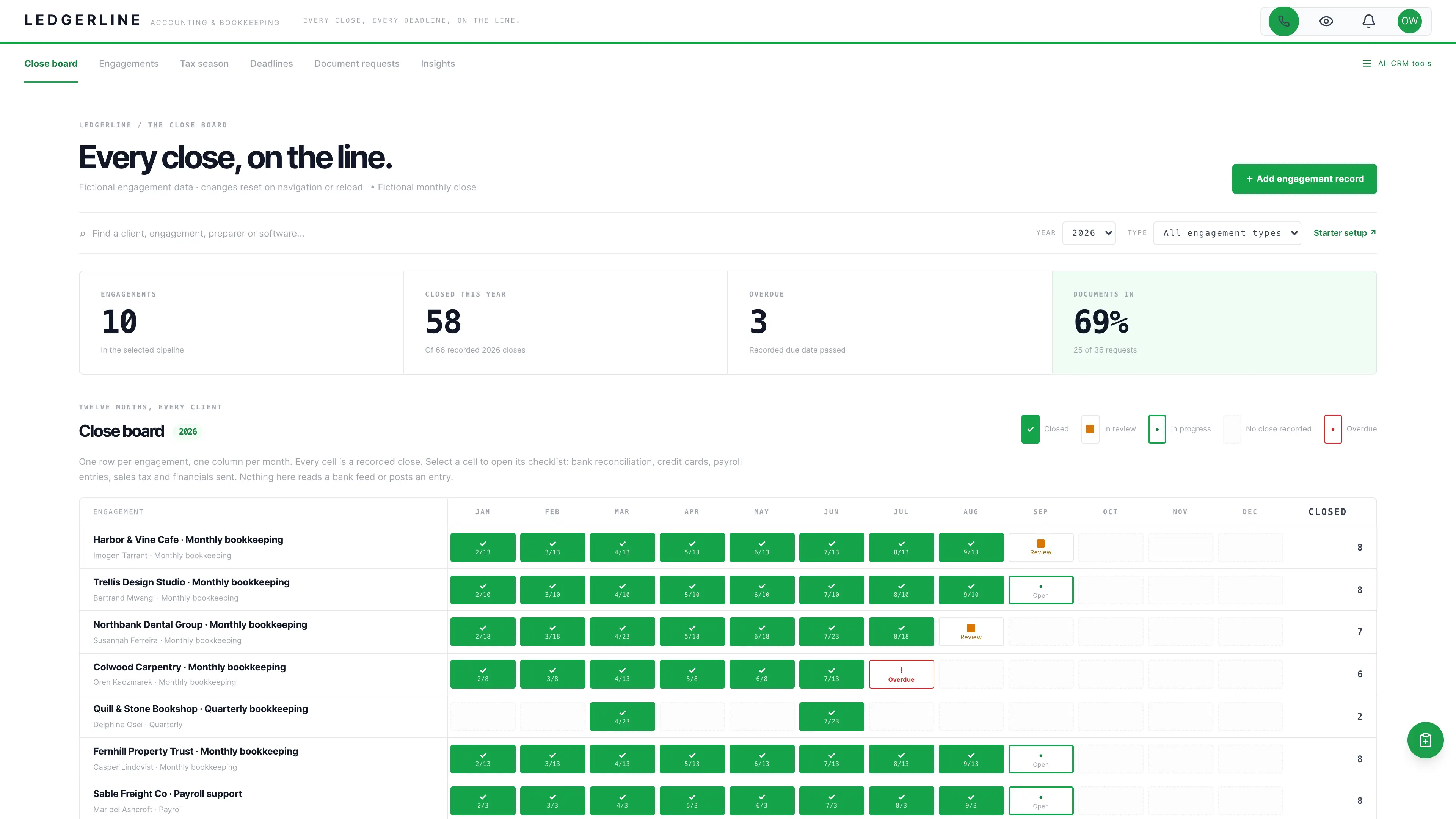Open All CRM tools hamburger menu
1456x819 pixels.
pyautogui.click(x=1396, y=63)
